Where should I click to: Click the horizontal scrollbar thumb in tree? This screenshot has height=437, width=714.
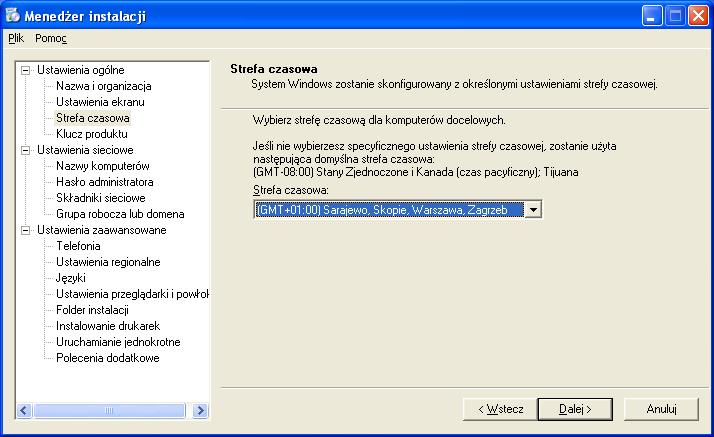pyautogui.click(x=109, y=411)
